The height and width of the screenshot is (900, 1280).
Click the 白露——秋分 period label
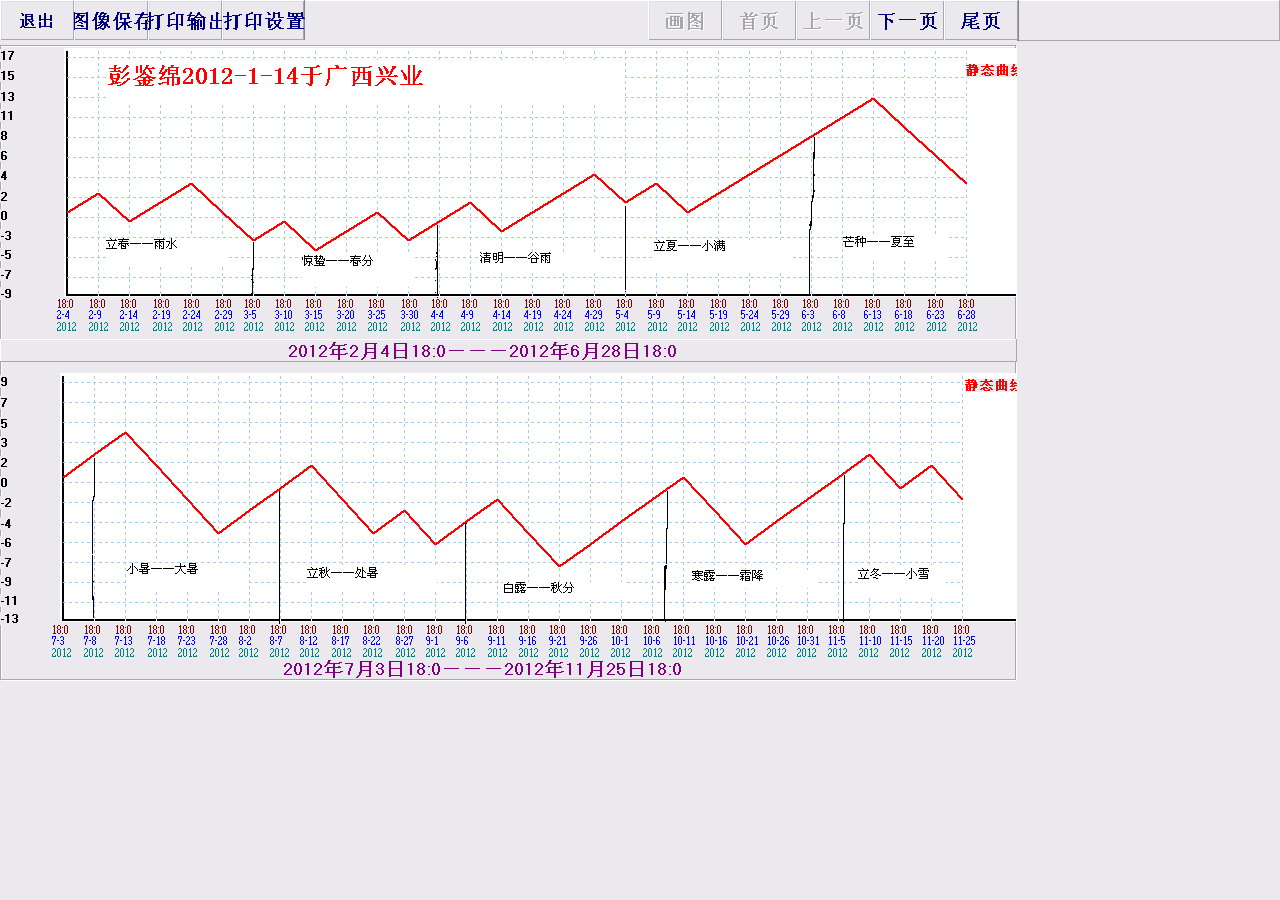538,588
